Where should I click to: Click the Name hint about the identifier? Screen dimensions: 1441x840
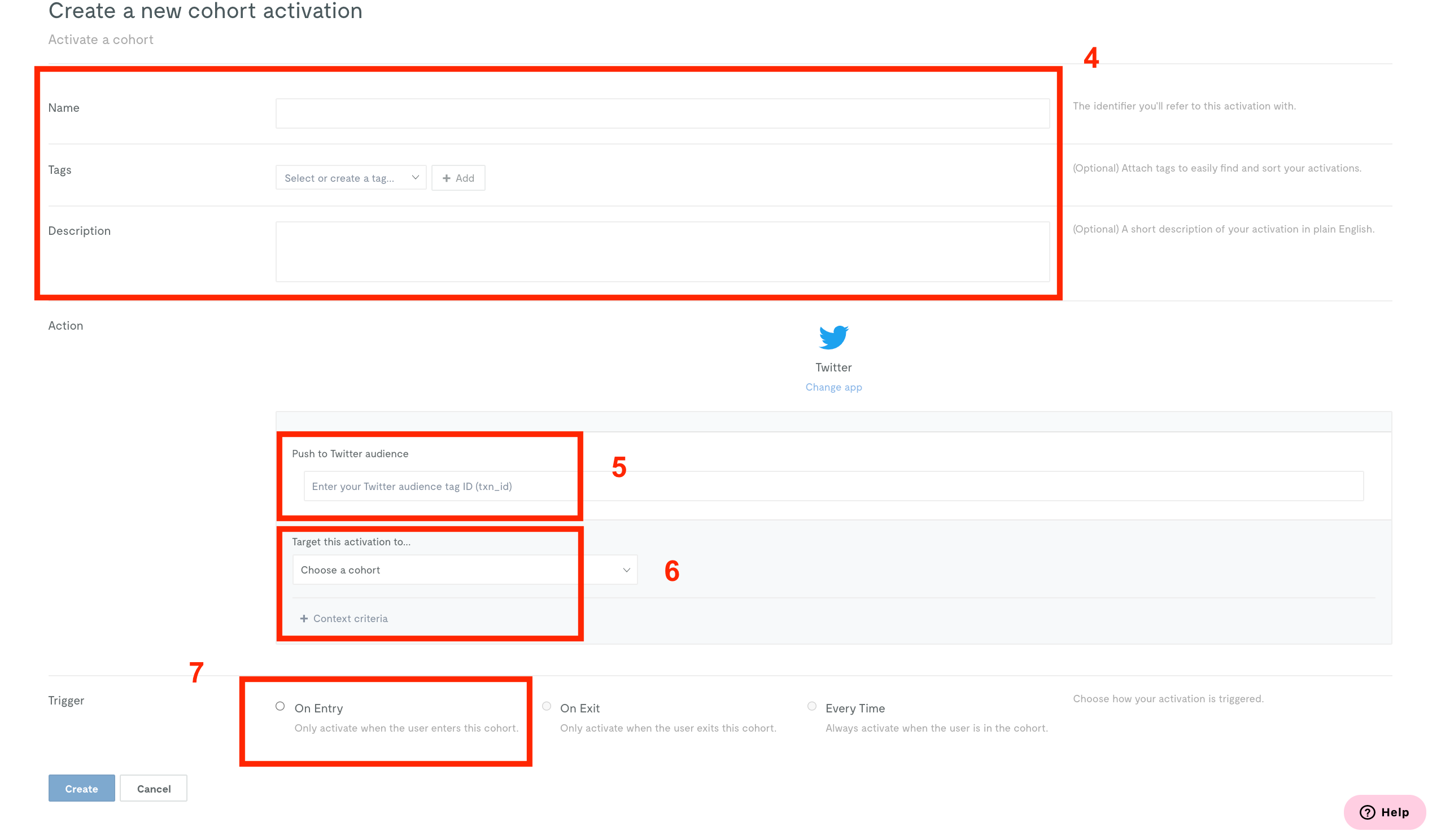point(1184,106)
